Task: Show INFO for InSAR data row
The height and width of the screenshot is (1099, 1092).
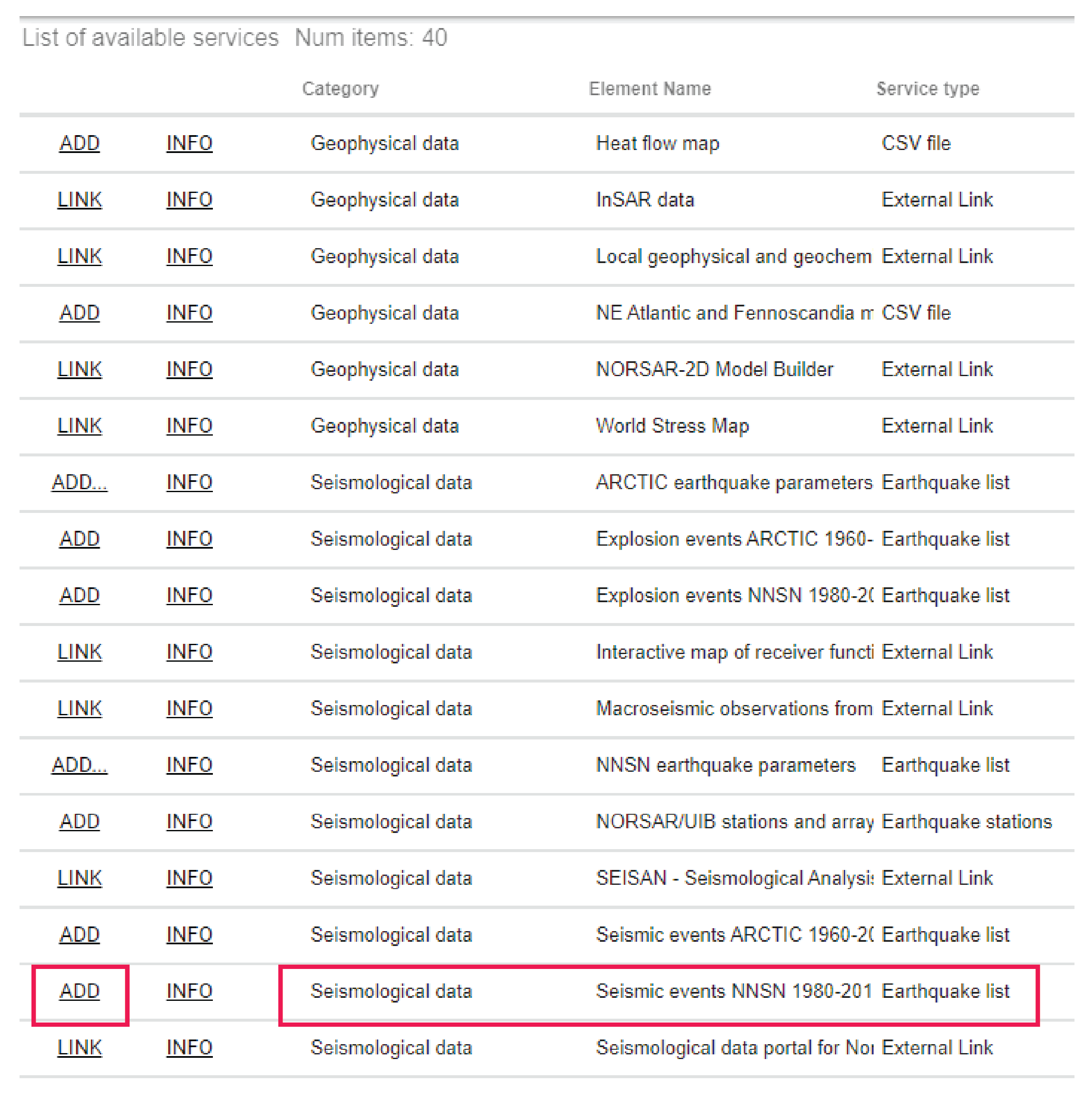Action: click(x=190, y=200)
